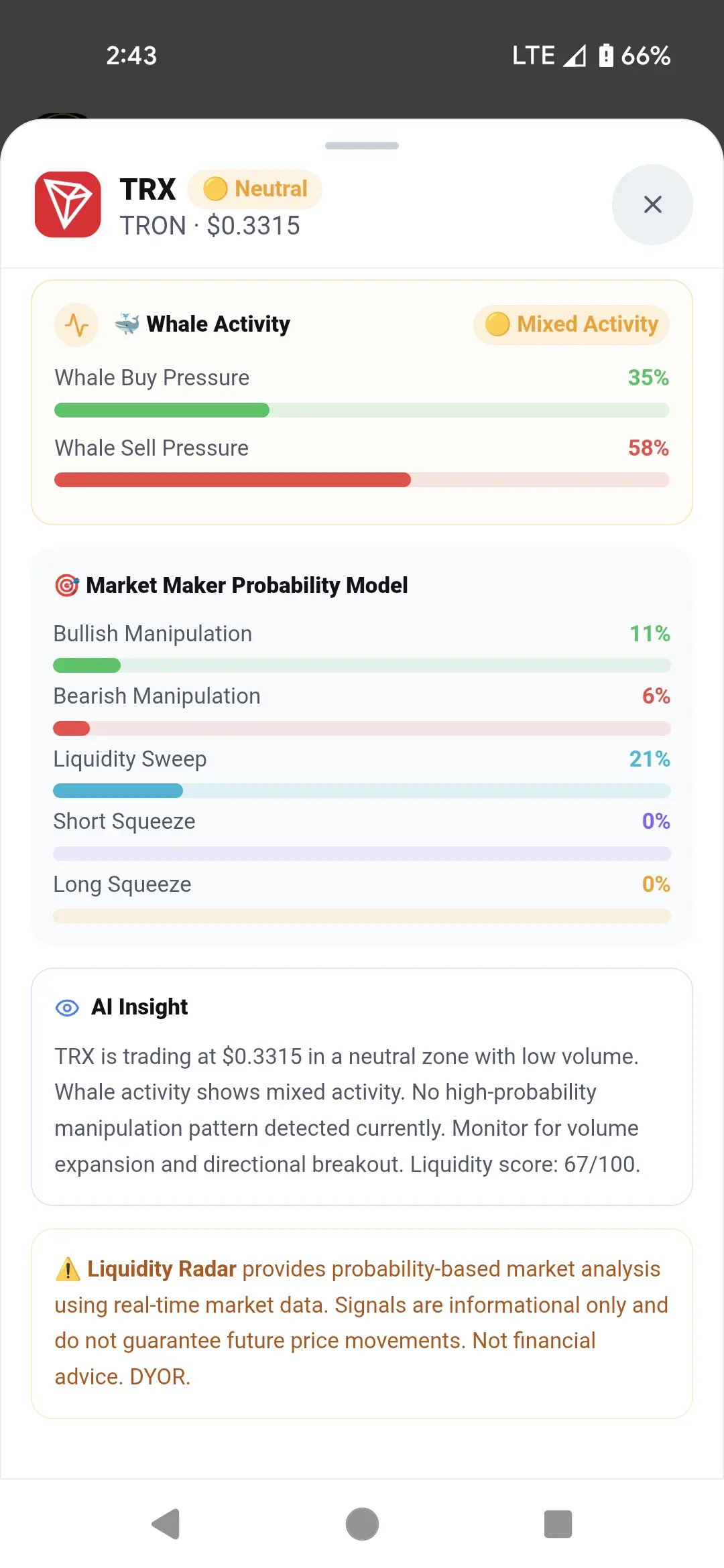The height and width of the screenshot is (1568, 724).
Task: Tap the Whale Activity pulse icon
Action: 76,325
